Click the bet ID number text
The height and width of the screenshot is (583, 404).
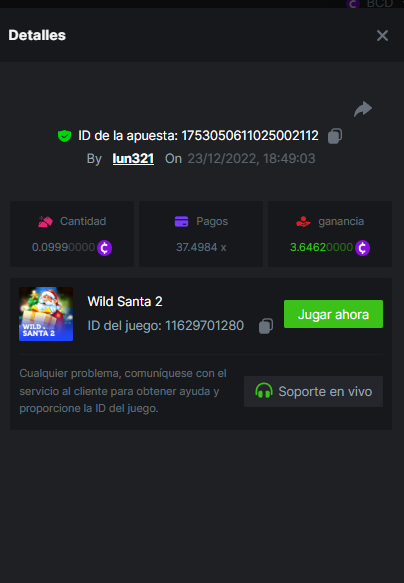[x=250, y=136]
